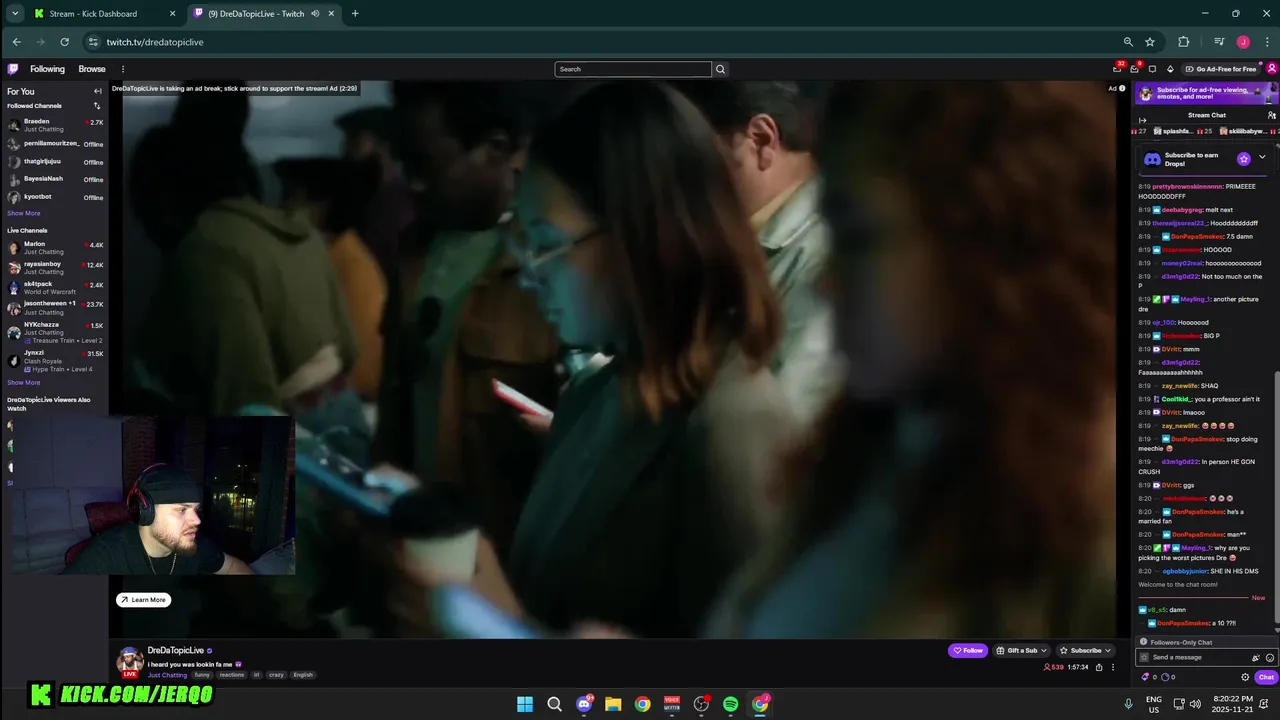
Task: Click the 'reactions' stream tag
Action: click(232, 675)
